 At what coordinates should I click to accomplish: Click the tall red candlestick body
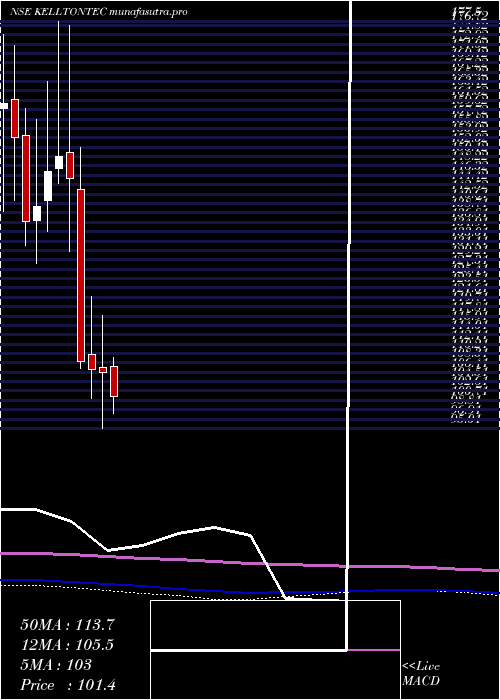point(81,275)
